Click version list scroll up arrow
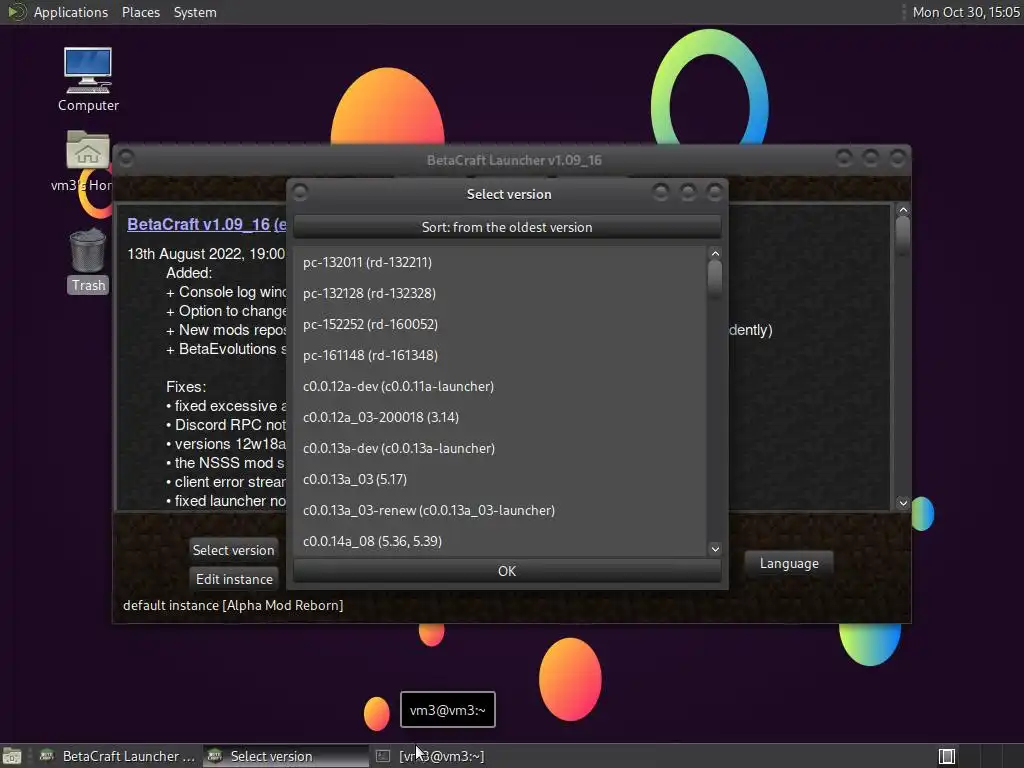The height and width of the screenshot is (768, 1024). point(715,253)
